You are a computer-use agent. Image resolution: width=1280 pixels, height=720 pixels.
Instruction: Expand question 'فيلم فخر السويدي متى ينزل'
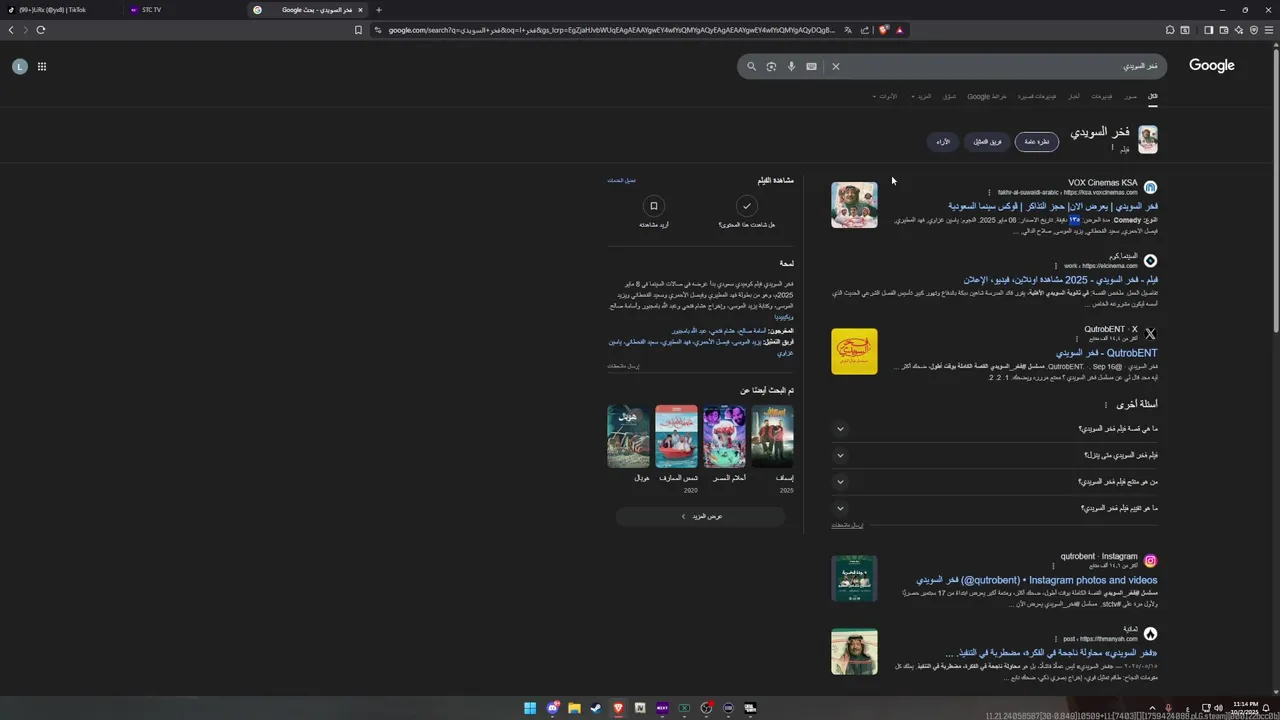[x=840, y=455]
